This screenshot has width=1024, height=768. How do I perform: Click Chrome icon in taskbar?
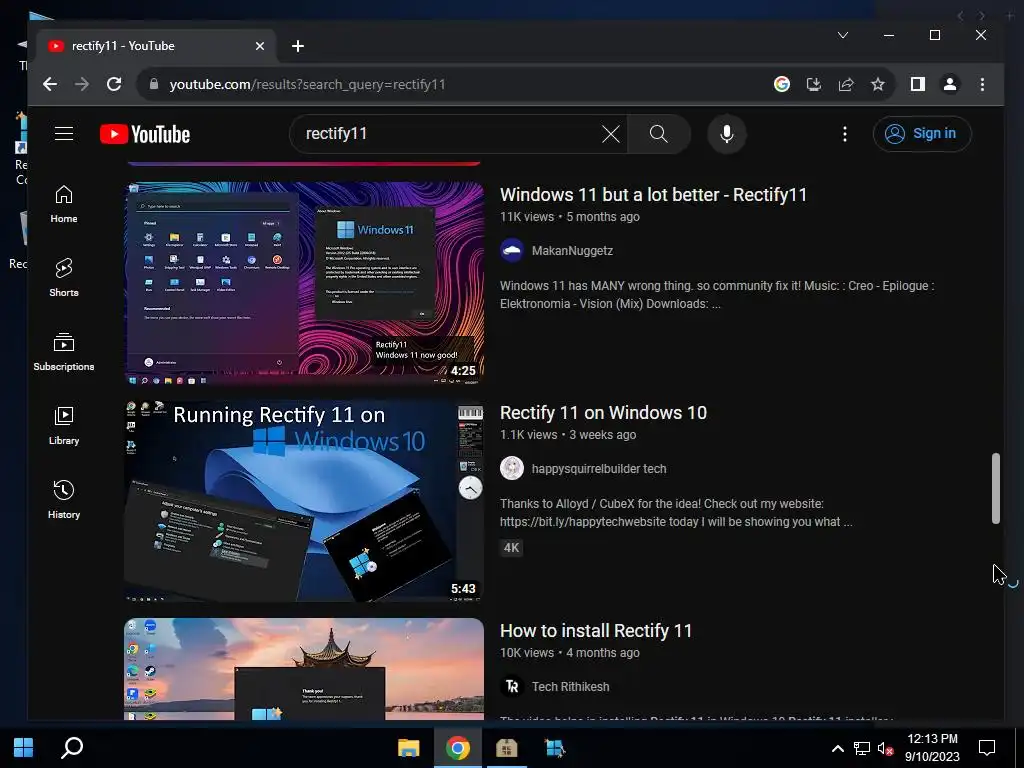pyautogui.click(x=458, y=747)
